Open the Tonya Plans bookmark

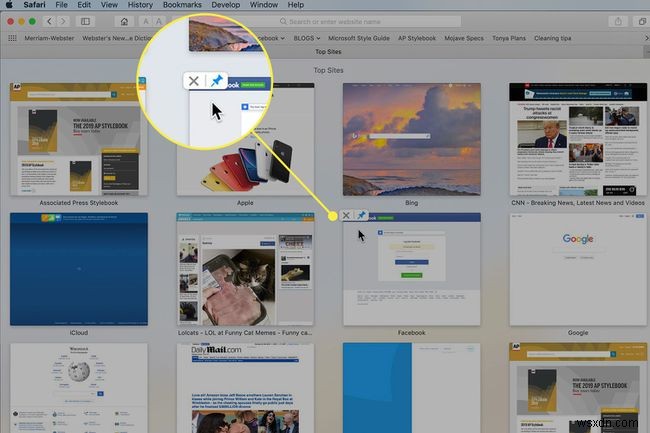click(x=509, y=38)
